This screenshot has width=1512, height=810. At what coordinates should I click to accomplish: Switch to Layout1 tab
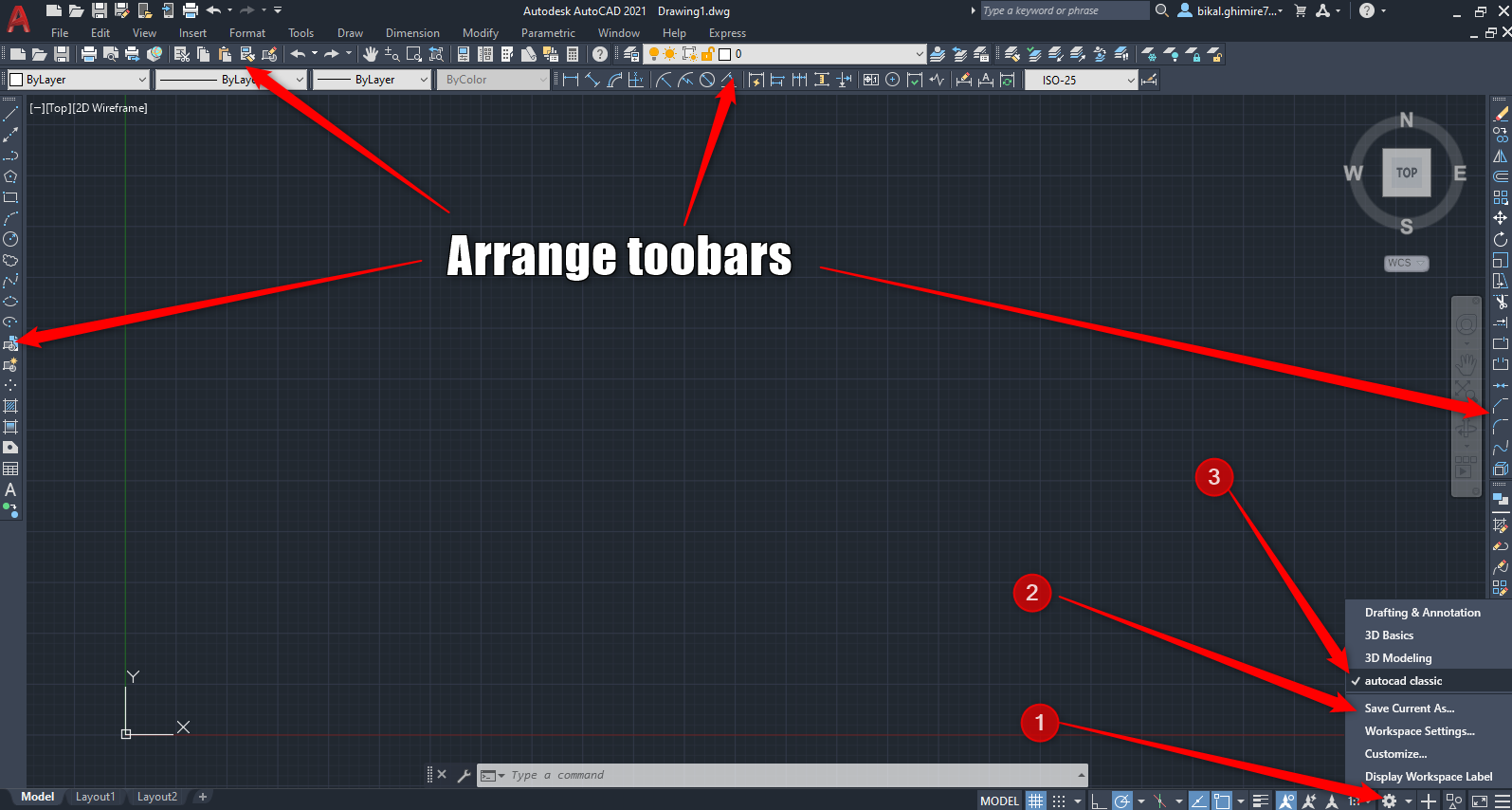click(95, 797)
